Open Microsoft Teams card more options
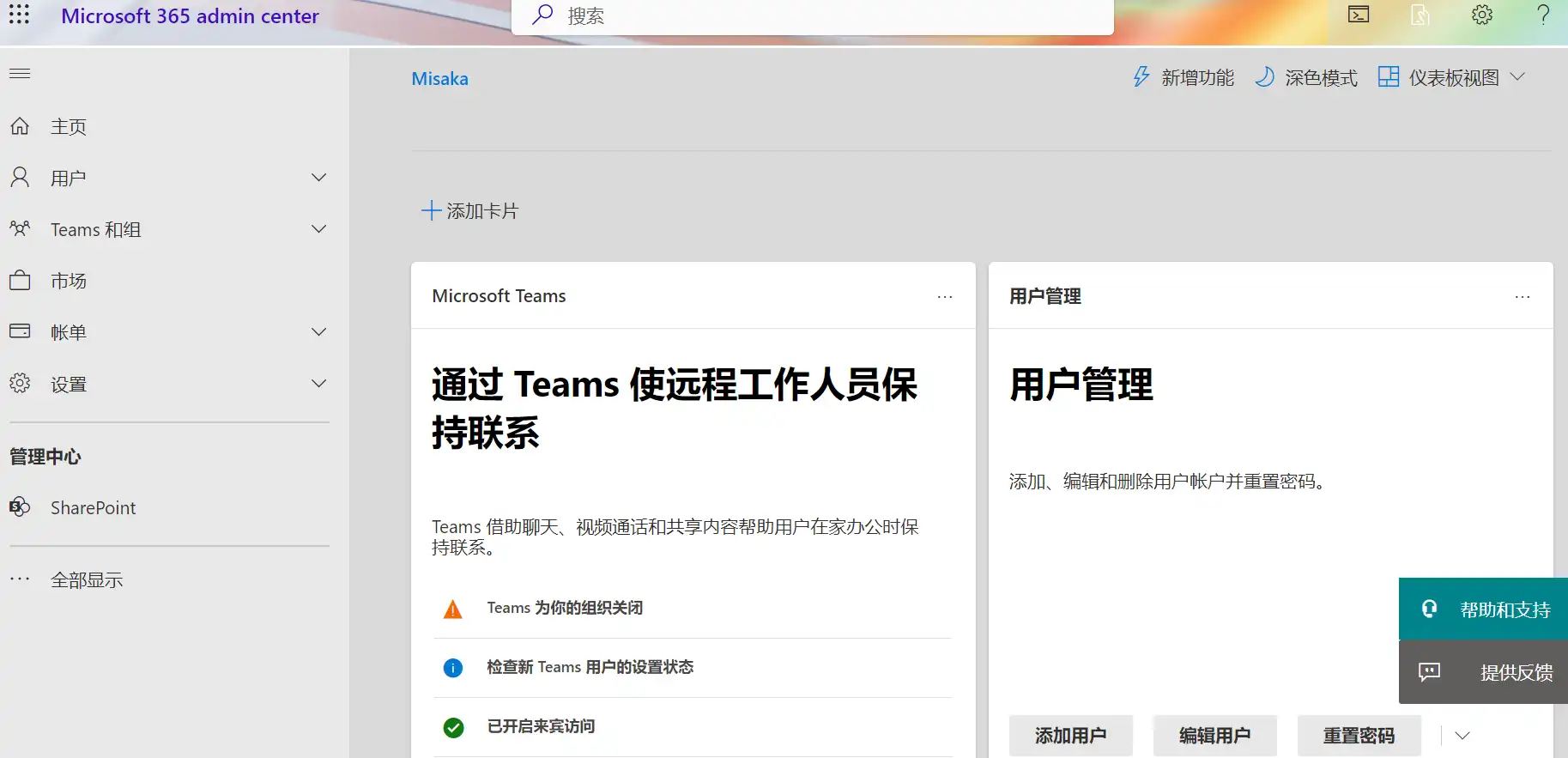Viewport: 1568px width, 758px height. (945, 296)
